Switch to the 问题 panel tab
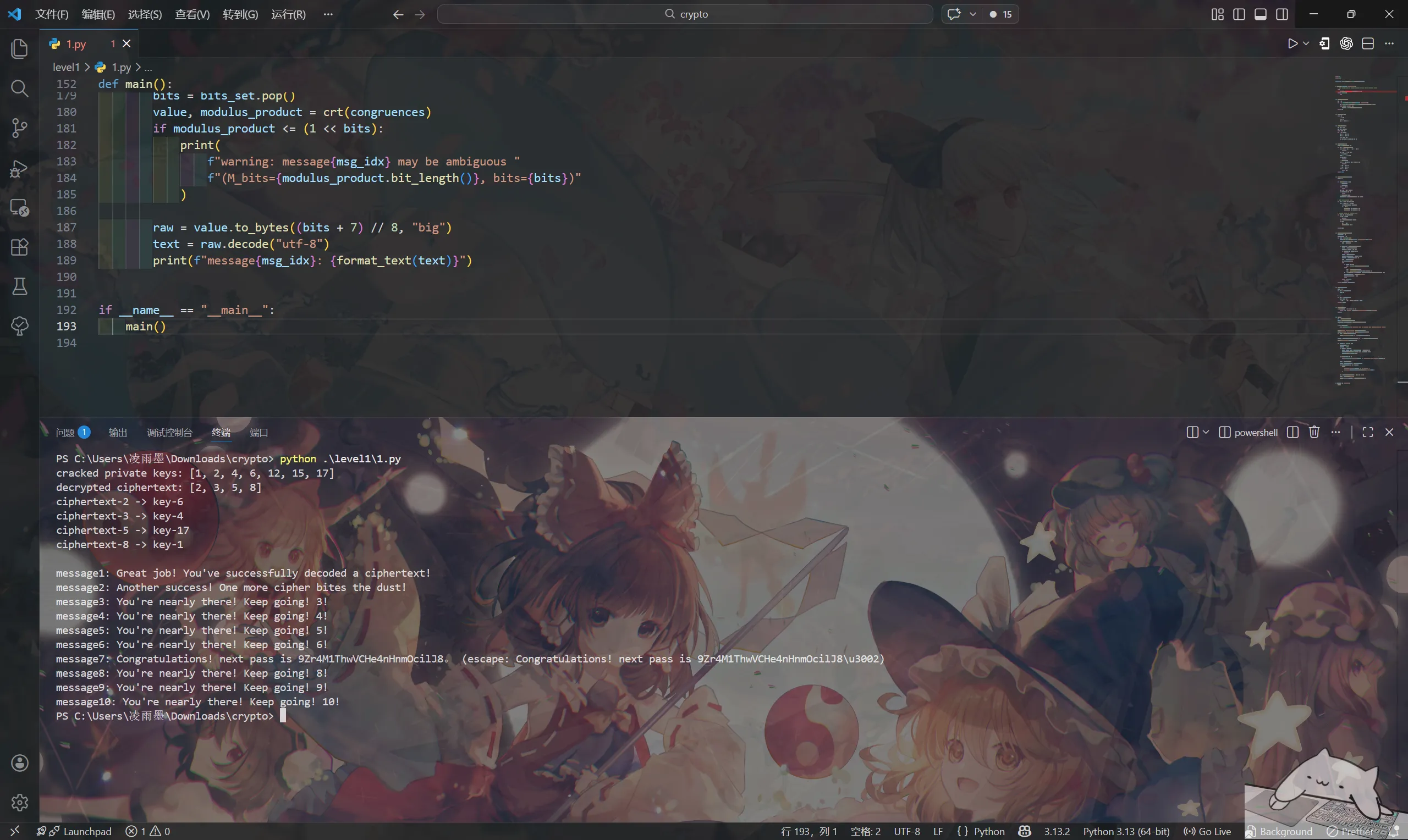1408x840 pixels. [73, 433]
